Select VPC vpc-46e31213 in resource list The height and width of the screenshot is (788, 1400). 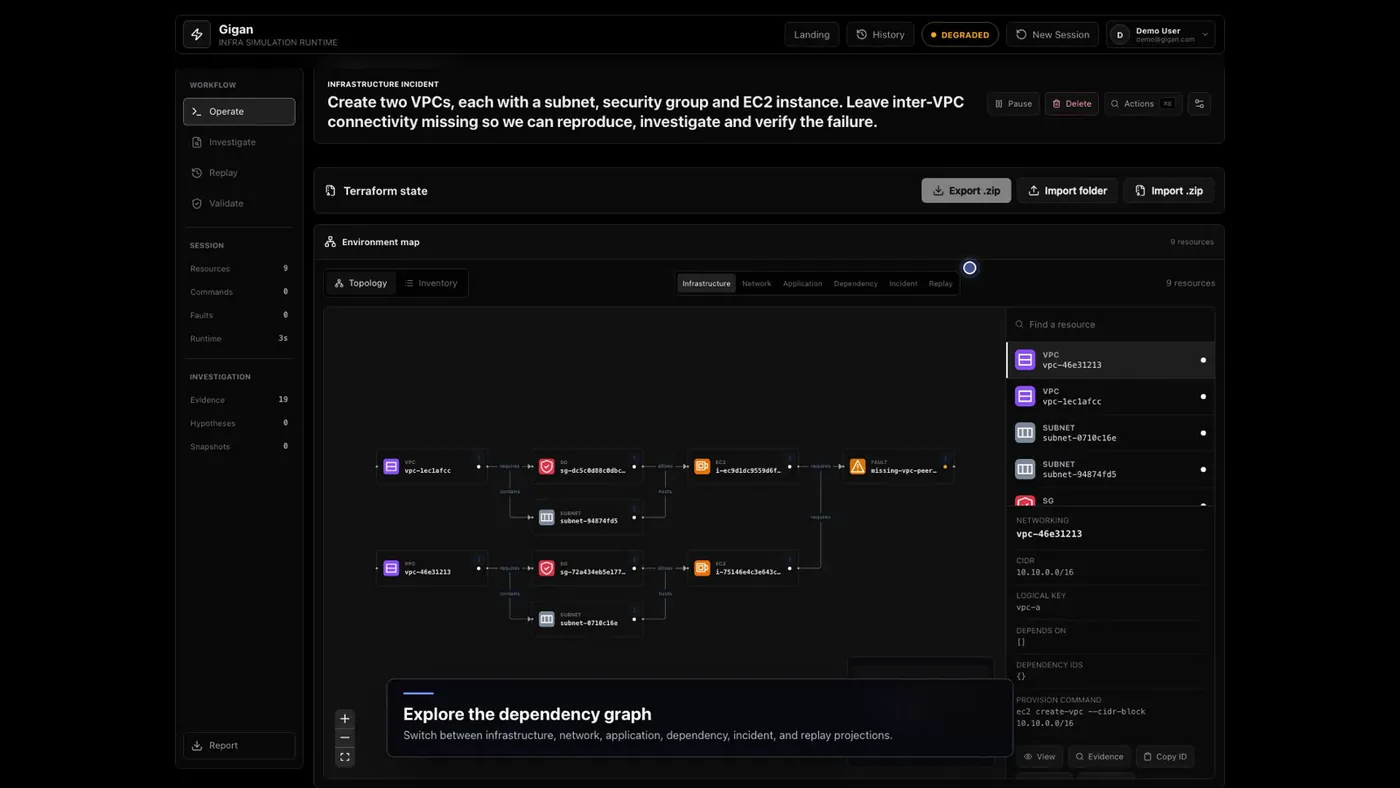[x=1110, y=360]
